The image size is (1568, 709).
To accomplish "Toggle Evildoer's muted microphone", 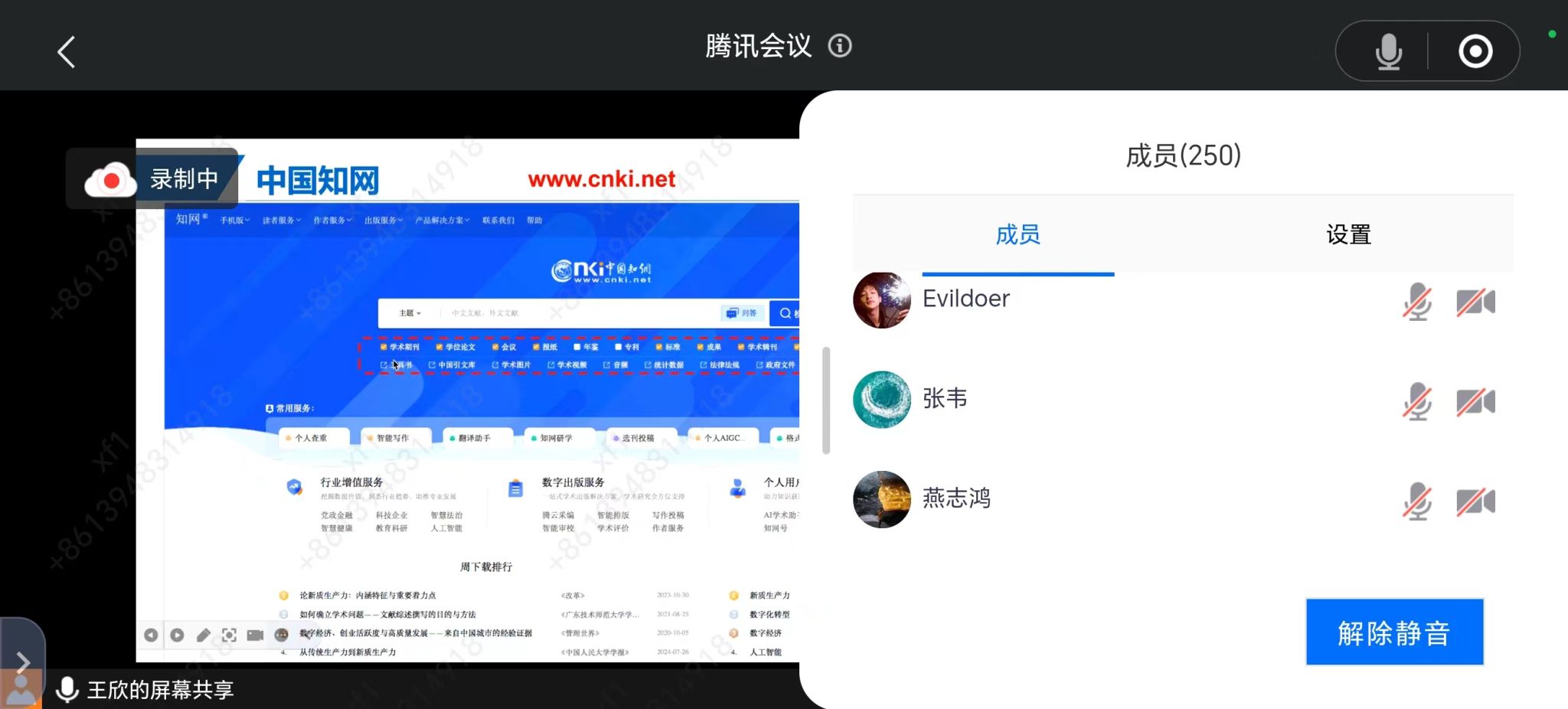I will (1417, 302).
